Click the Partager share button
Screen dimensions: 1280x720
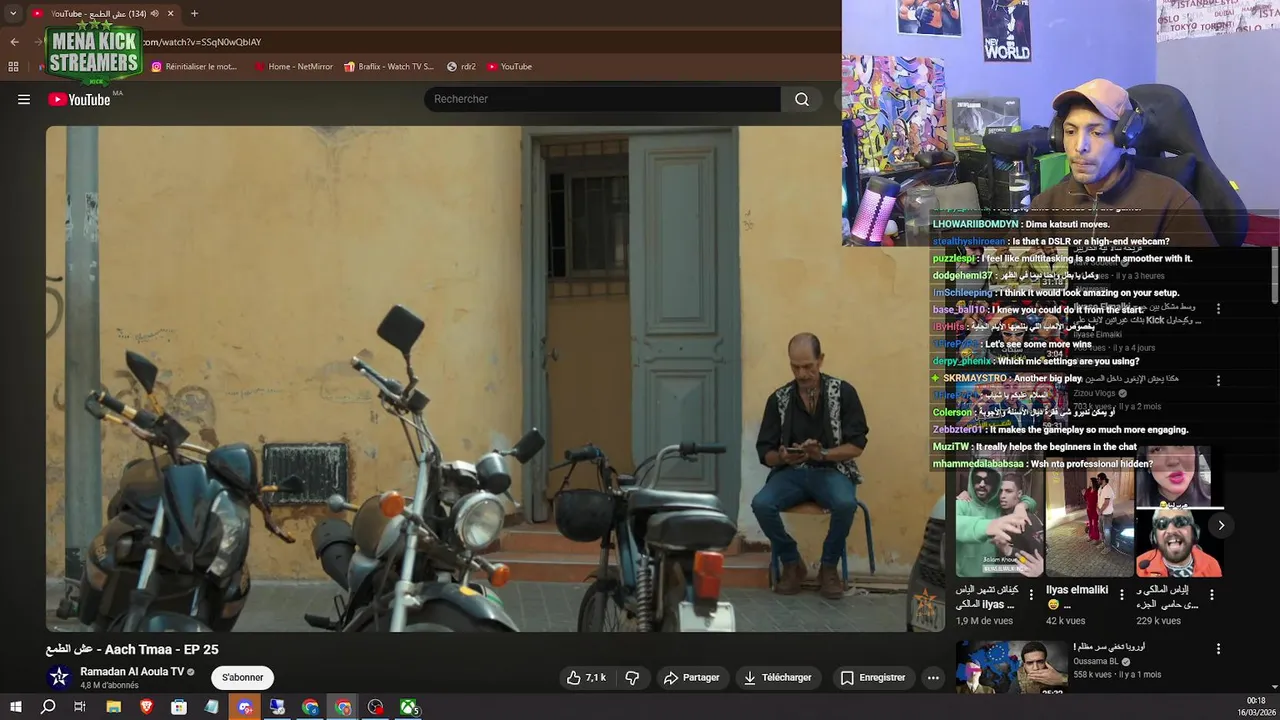[691, 677]
